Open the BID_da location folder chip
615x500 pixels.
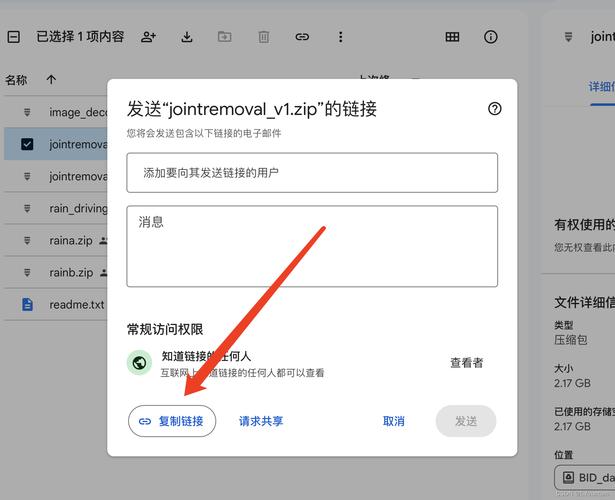pos(585,478)
